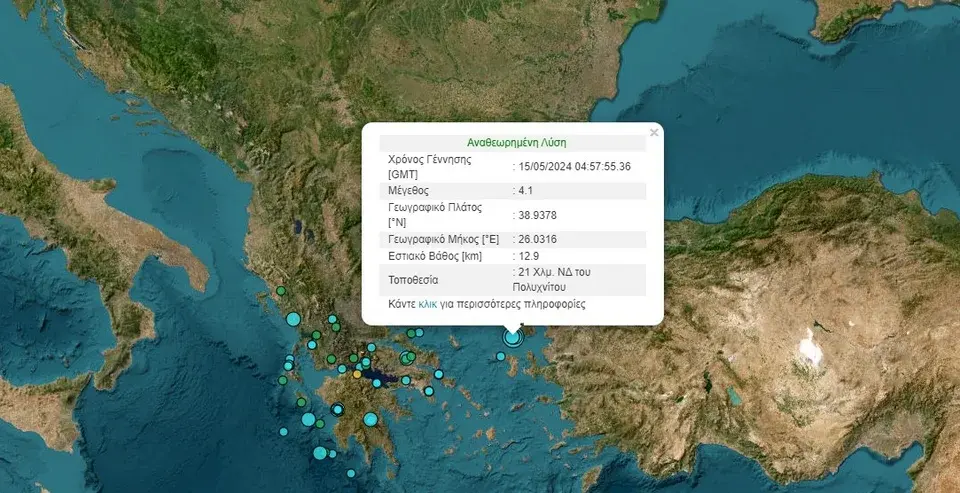960x493 pixels.
Task: Select the magnitude value 4.1
Action: pyautogui.click(x=526, y=190)
